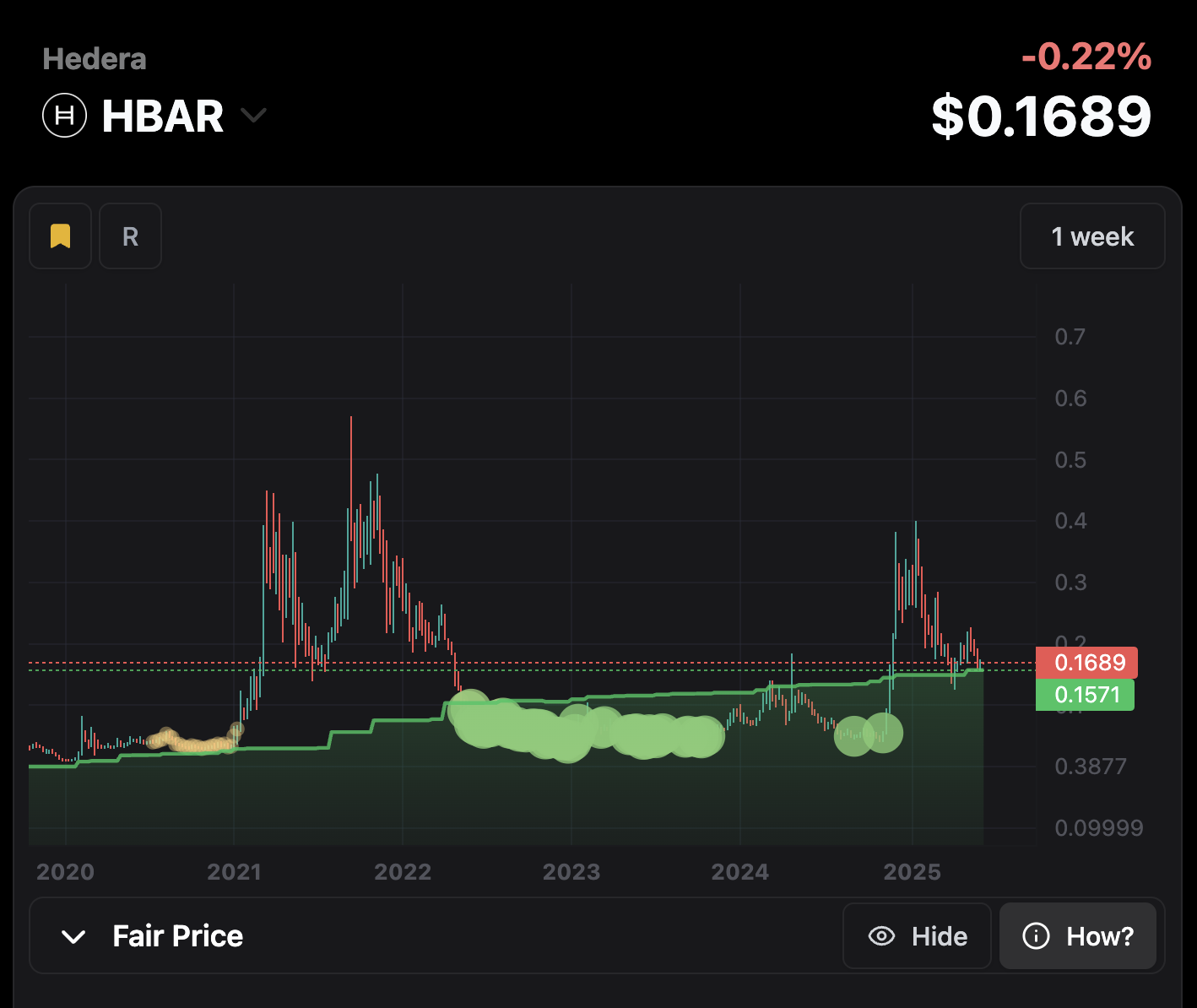Click the red 0.1689 price label
The width and height of the screenshot is (1197, 1008).
[1086, 663]
